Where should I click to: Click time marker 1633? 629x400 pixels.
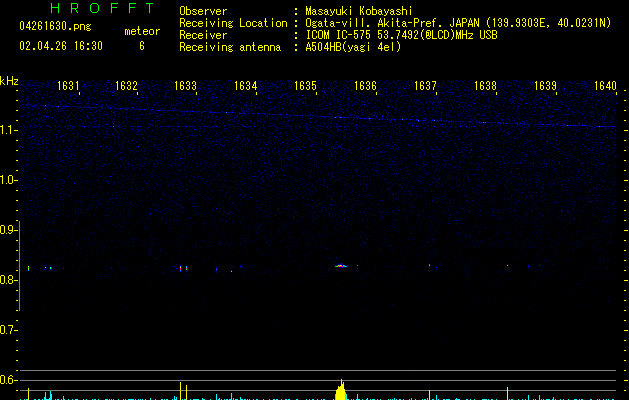pyautogui.click(x=185, y=86)
